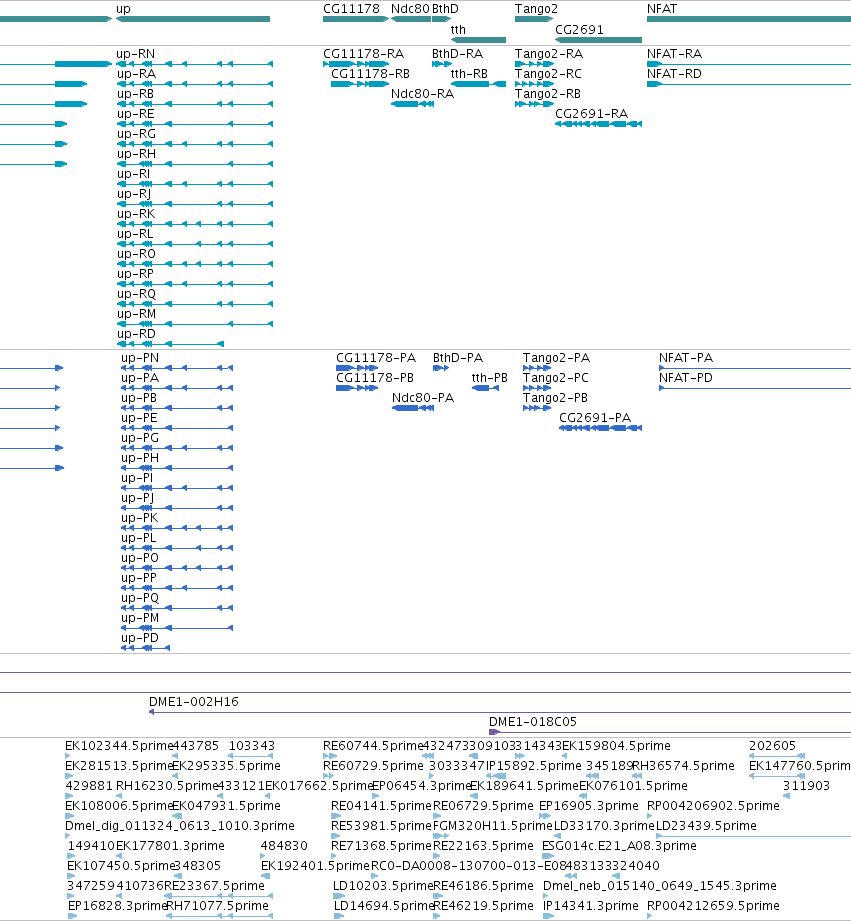Select protein up-PD
The image size is (851, 921).
(x=140, y=638)
